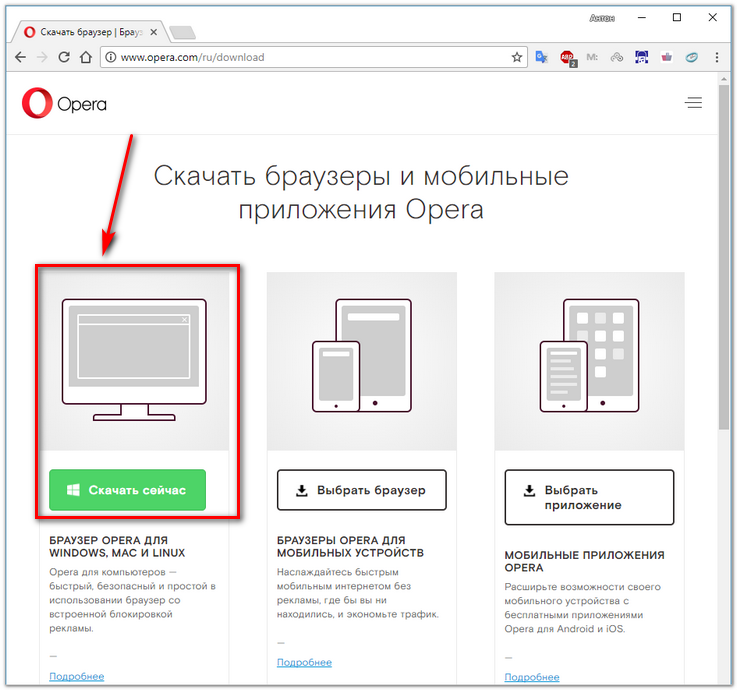This screenshot has width=737, height=690.
Task: Open Подробнее link under mobile apps
Action: tap(532, 677)
